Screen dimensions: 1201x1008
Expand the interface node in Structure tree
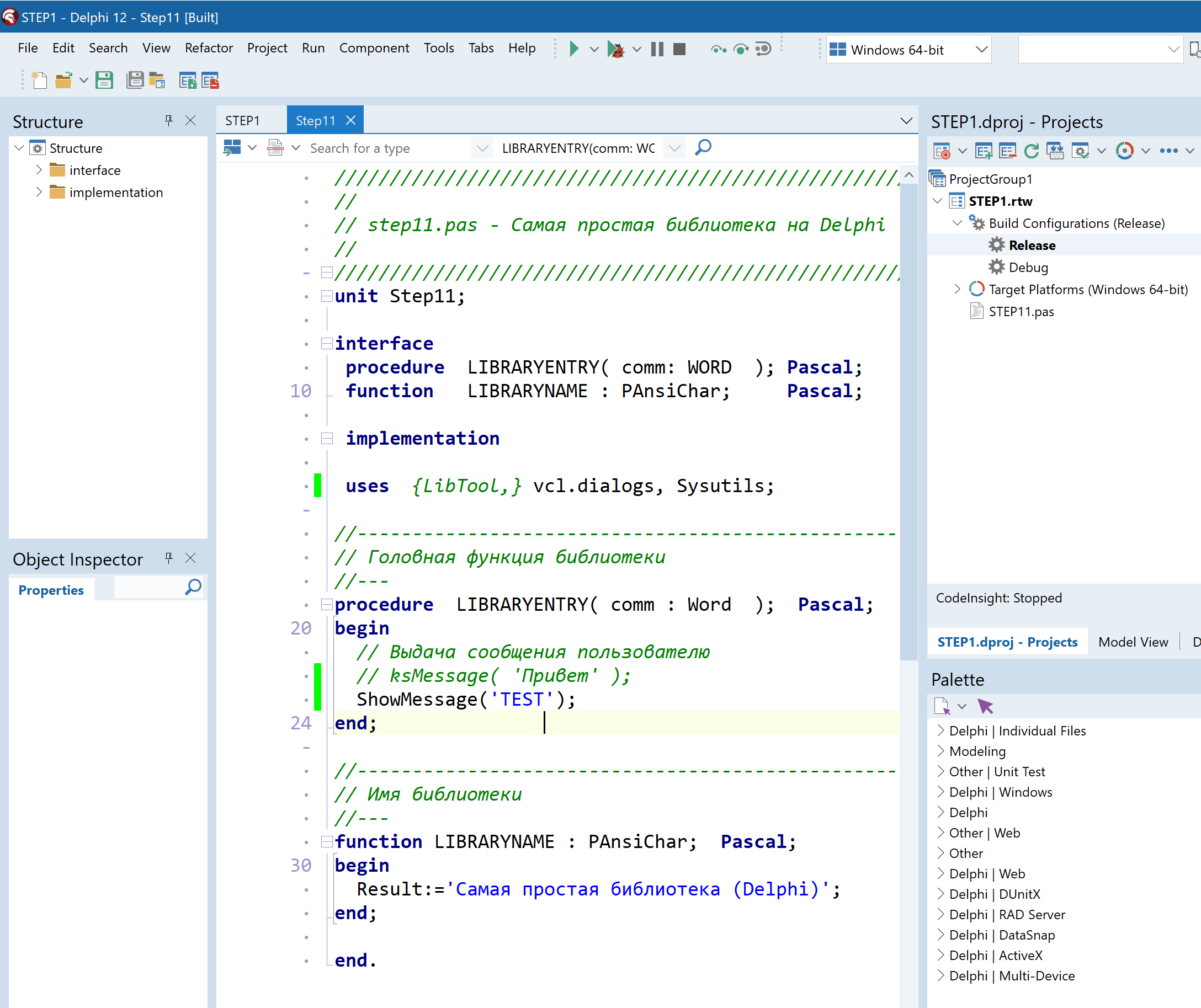point(39,170)
